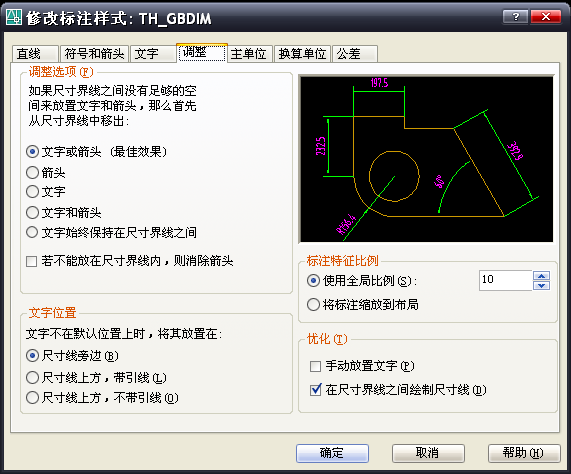Go to the 文字 tab

(153, 54)
